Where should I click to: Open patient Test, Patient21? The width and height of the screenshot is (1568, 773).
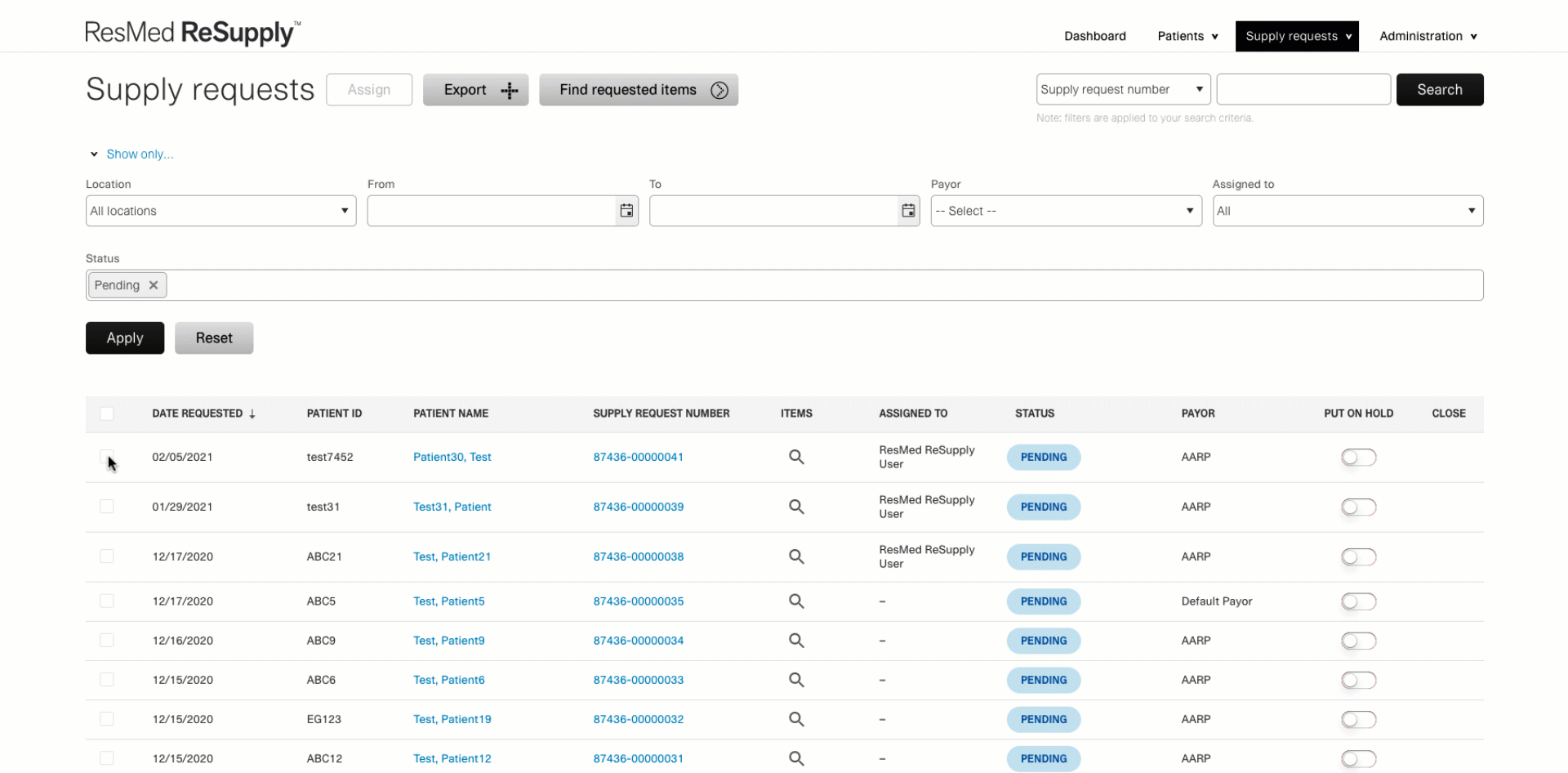point(452,556)
